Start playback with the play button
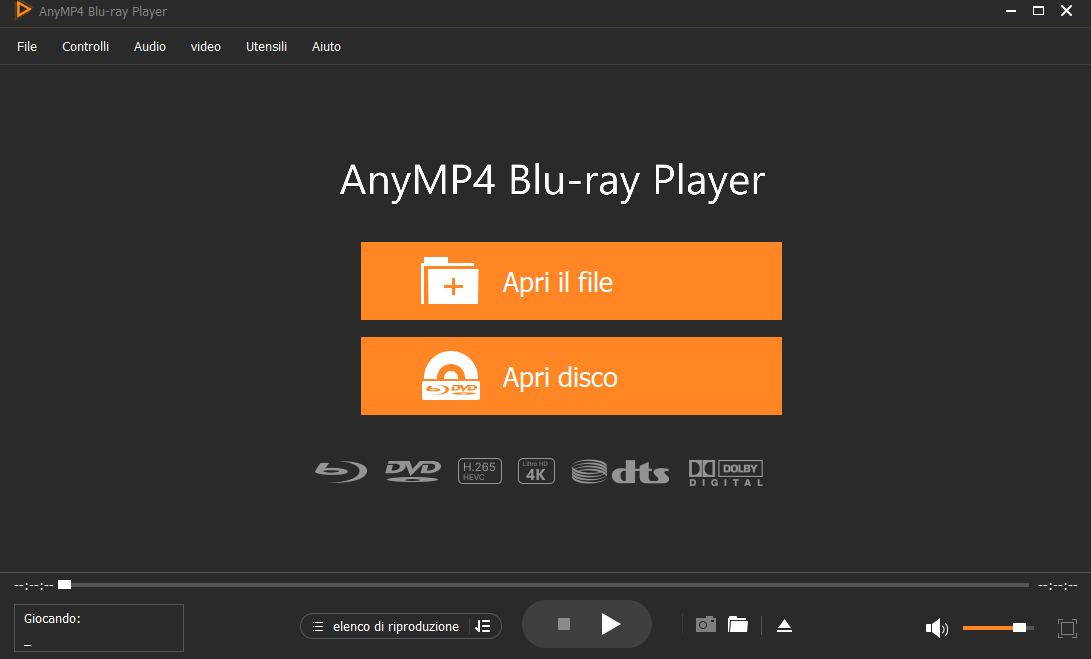 point(610,624)
